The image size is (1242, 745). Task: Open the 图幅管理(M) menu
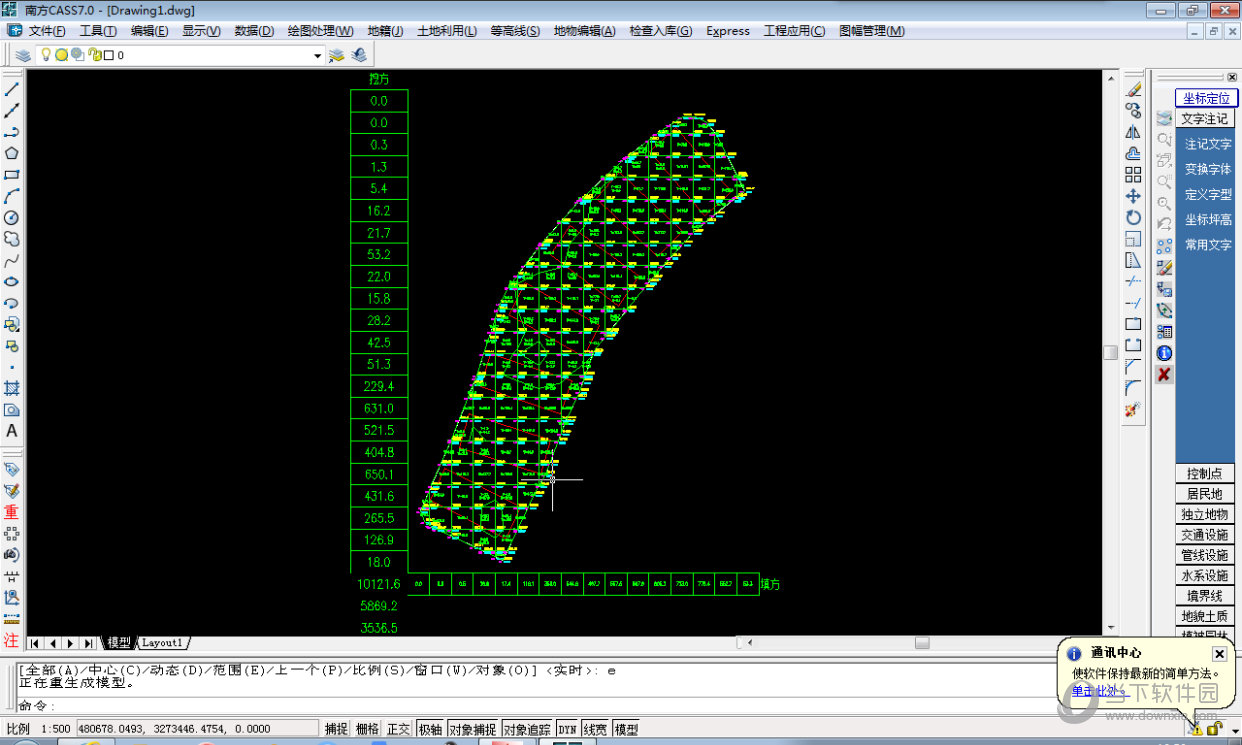[x=872, y=31]
